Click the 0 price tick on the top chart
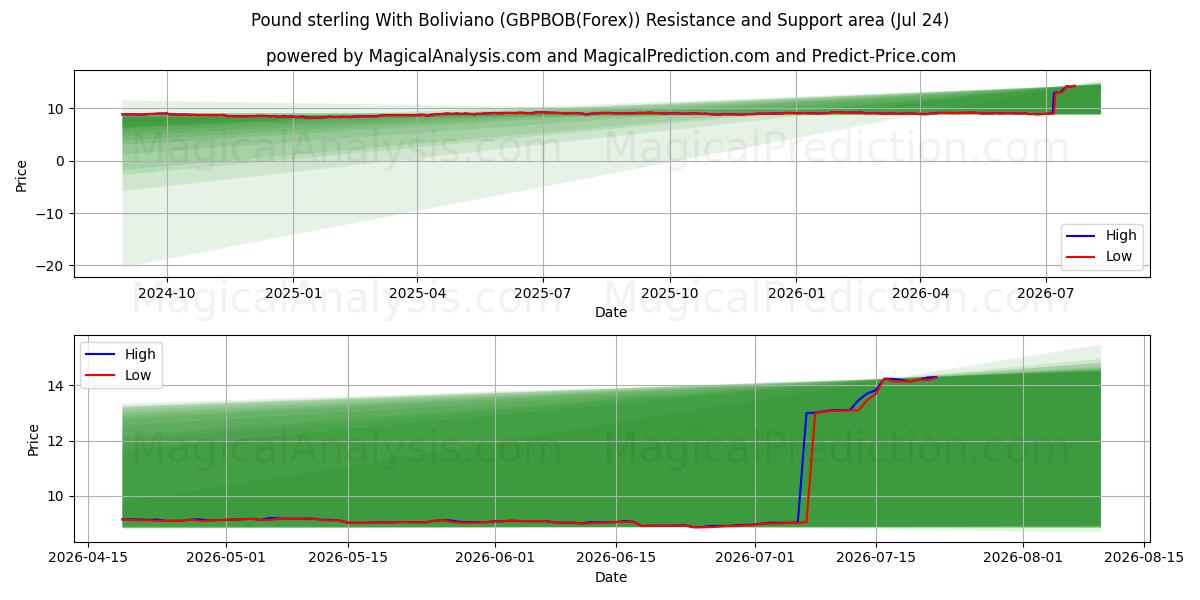 (62, 161)
